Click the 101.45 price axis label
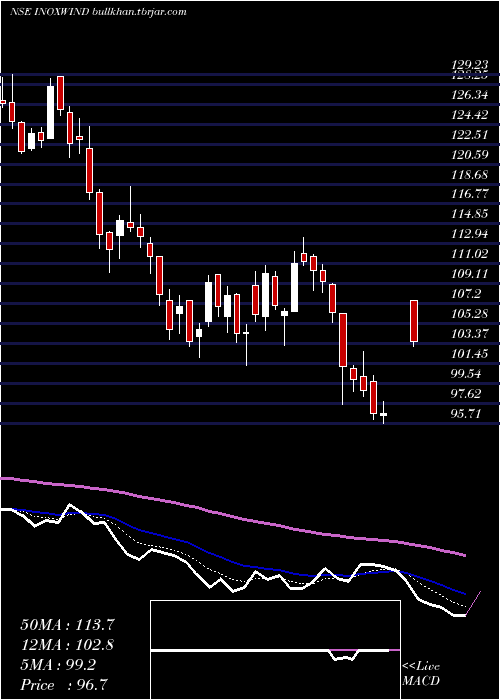The width and height of the screenshot is (500, 700). pyautogui.click(x=469, y=354)
